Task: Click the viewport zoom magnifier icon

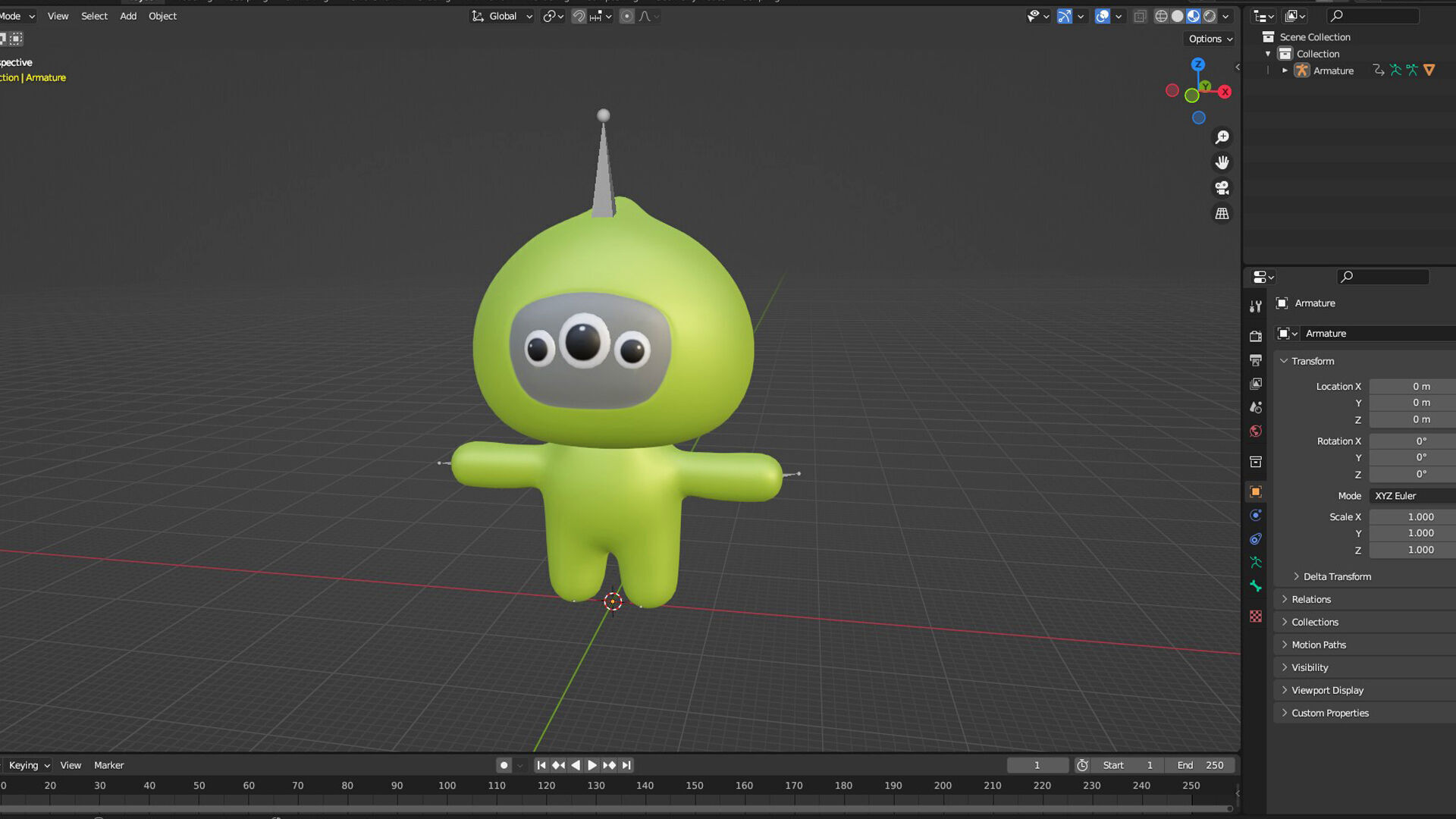Action: 1222,137
